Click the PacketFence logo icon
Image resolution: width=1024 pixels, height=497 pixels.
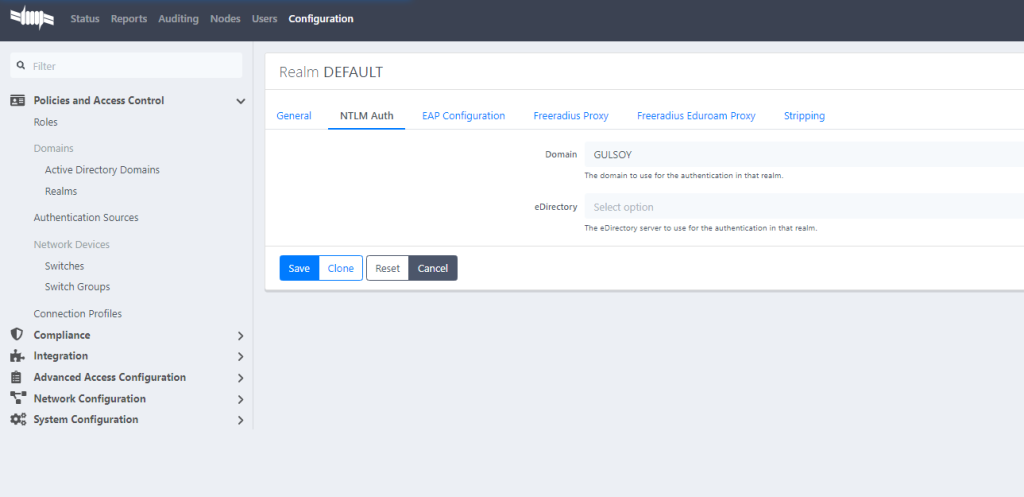pyautogui.click(x=31, y=18)
